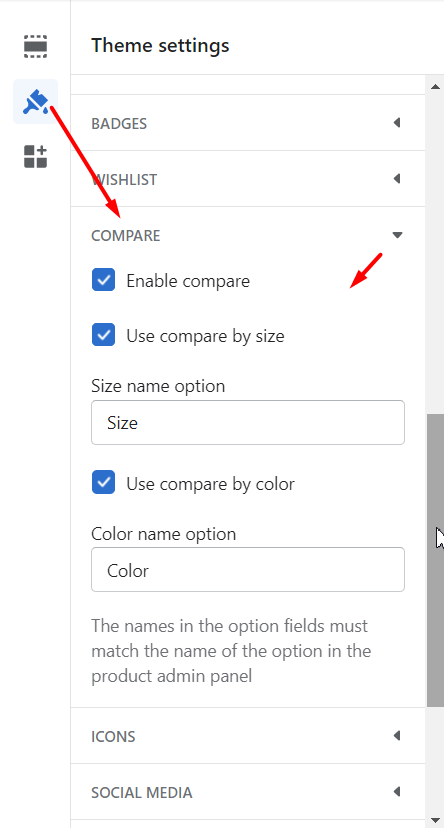The image size is (444, 828).
Task: Click the COMPARE section header
Action: tap(248, 235)
